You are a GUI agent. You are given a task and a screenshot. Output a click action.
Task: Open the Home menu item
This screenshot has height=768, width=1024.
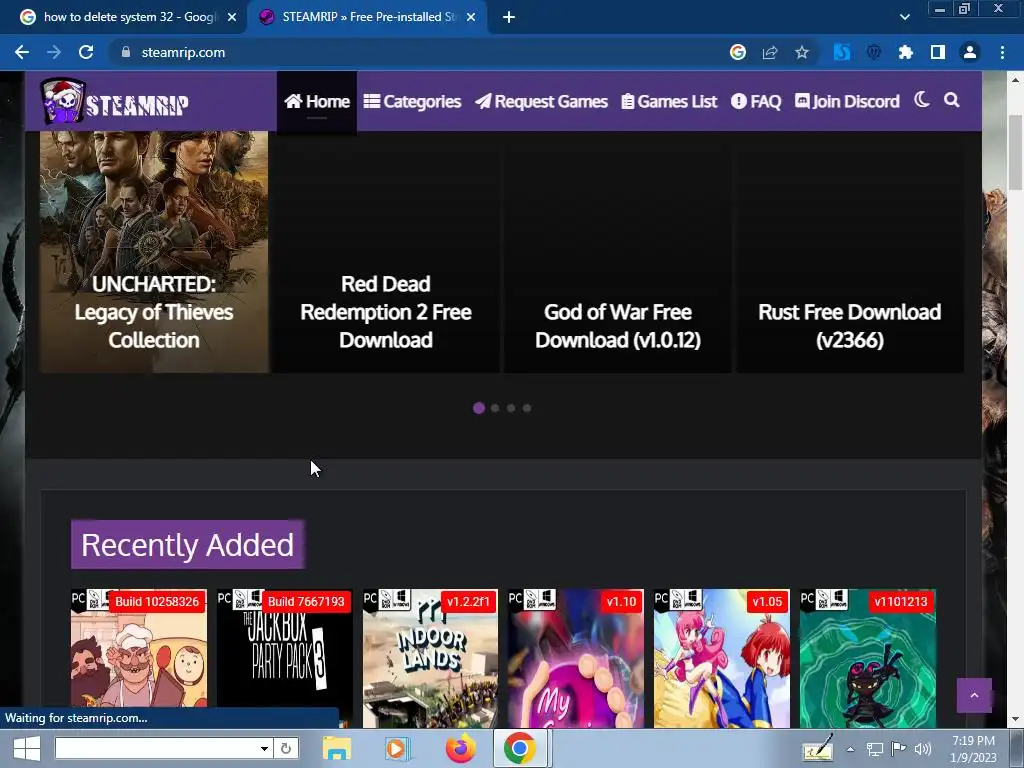point(317,101)
